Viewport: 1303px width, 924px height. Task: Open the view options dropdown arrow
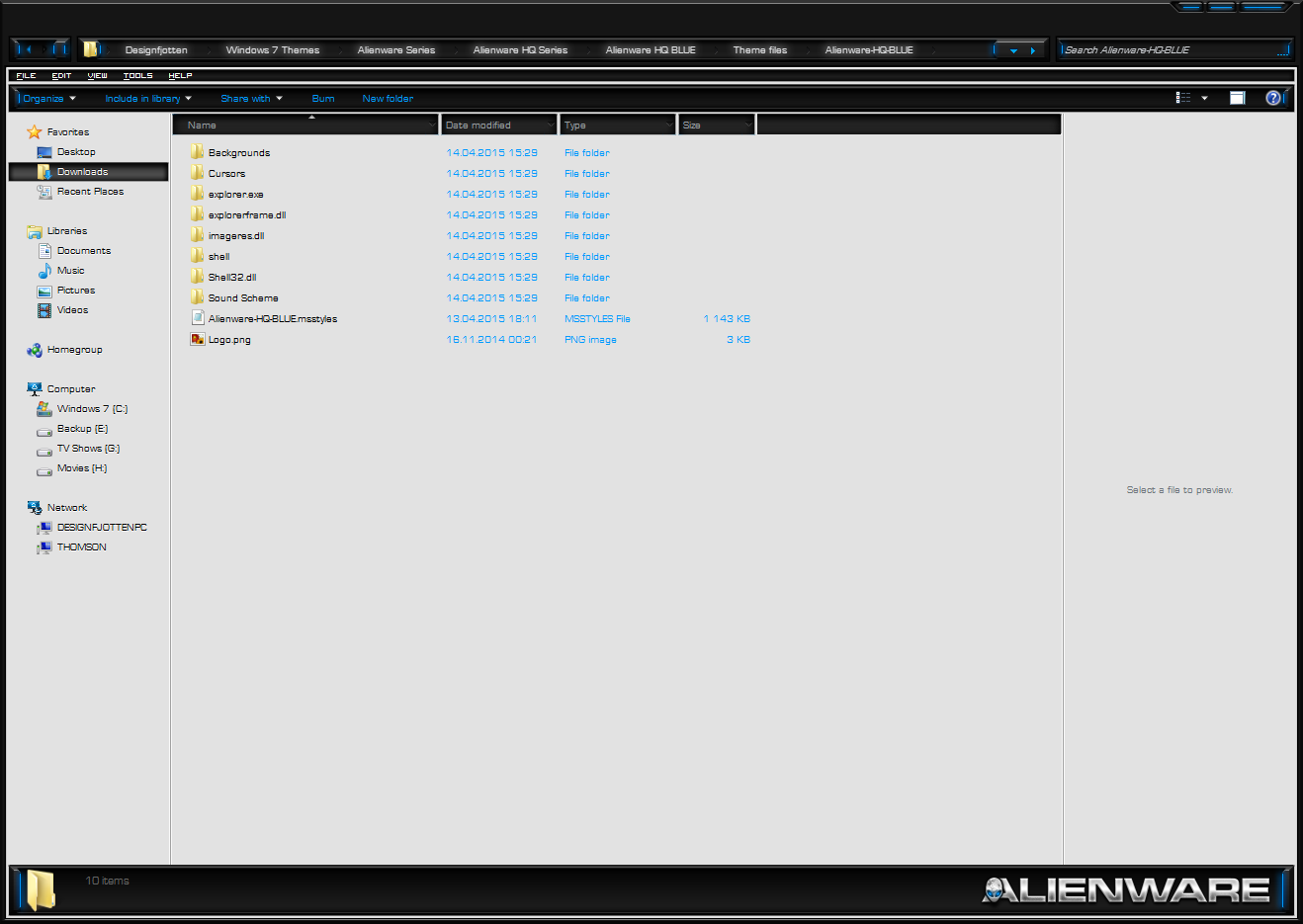tap(1204, 98)
